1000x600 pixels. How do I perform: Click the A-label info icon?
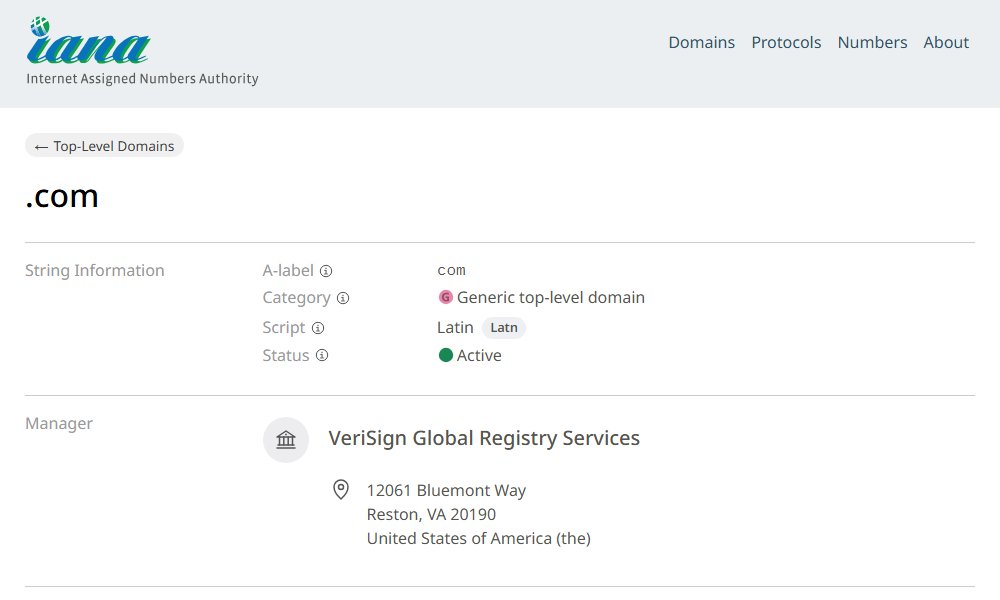click(x=326, y=271)
